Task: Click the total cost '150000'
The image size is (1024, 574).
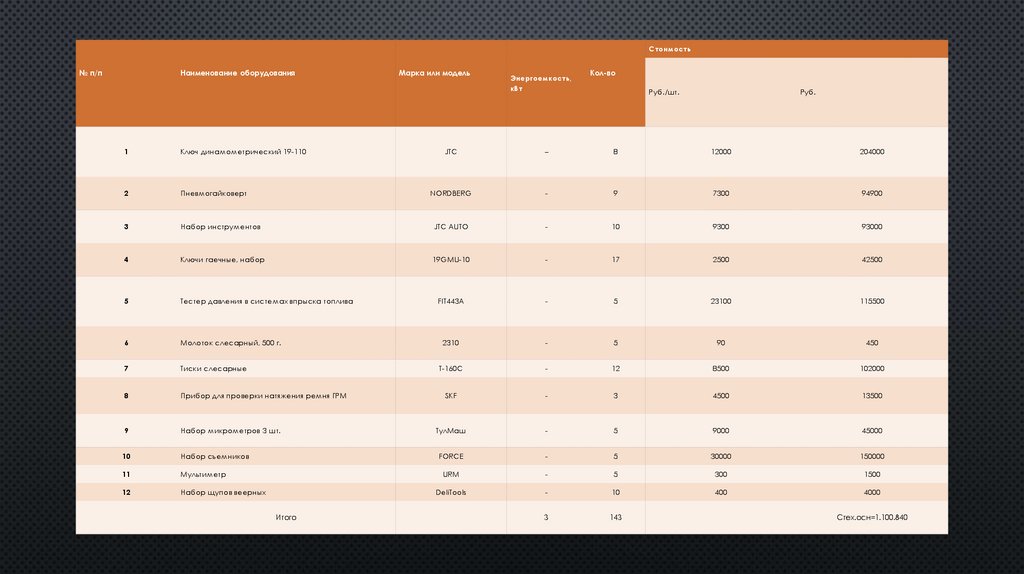Action: point(872,456)
